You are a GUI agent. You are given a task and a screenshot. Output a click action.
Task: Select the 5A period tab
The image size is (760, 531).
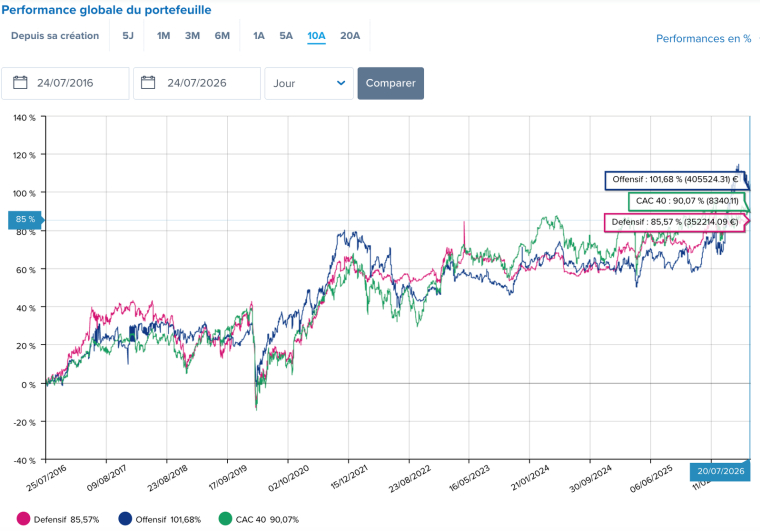(x=285, y=36)
